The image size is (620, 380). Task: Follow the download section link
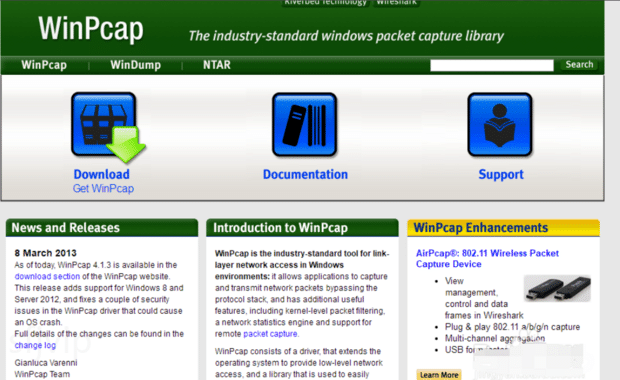pos(47,276)
